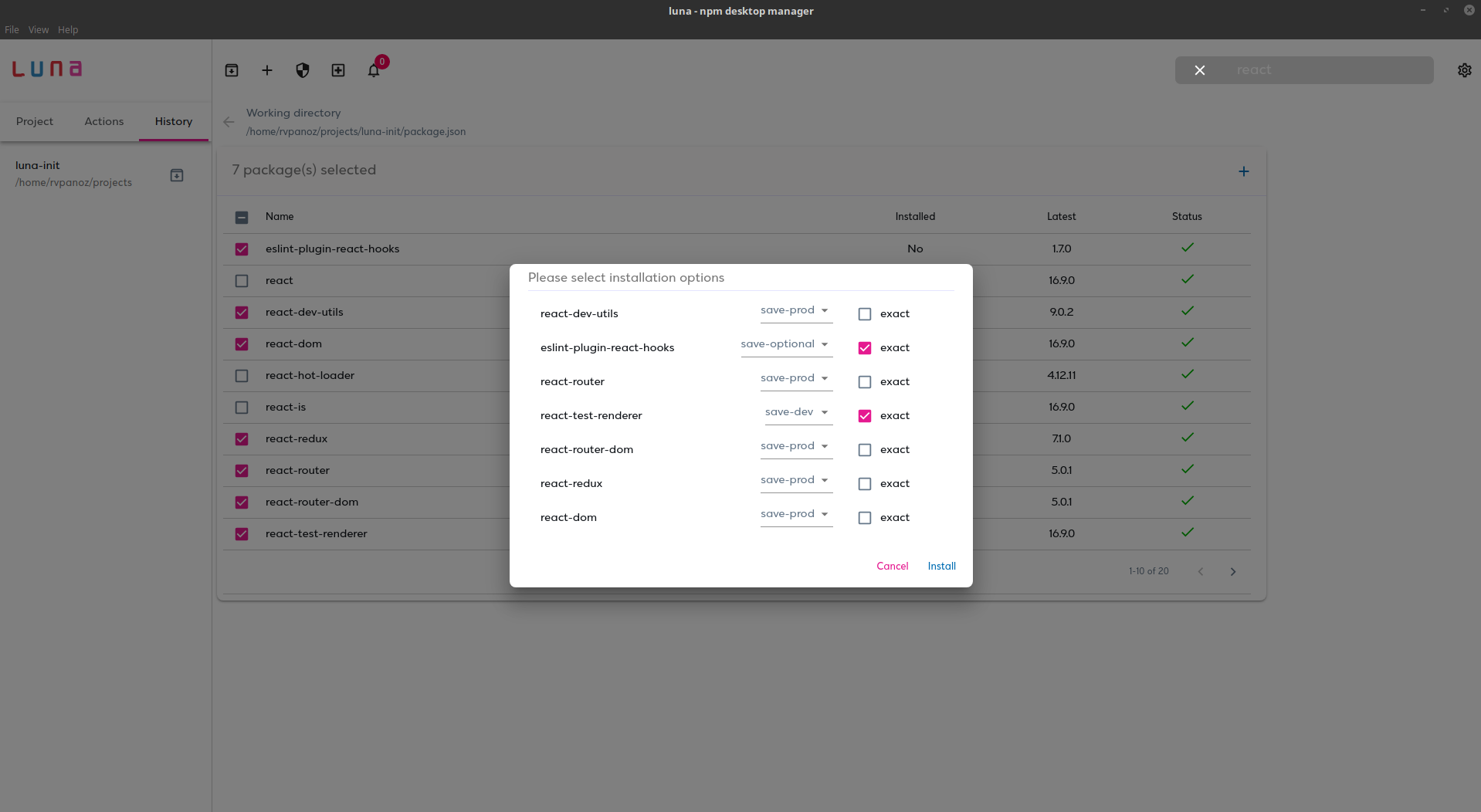1481x812 pixels.
Task: Click Install in installation dialog
Action: pos(942,566)
